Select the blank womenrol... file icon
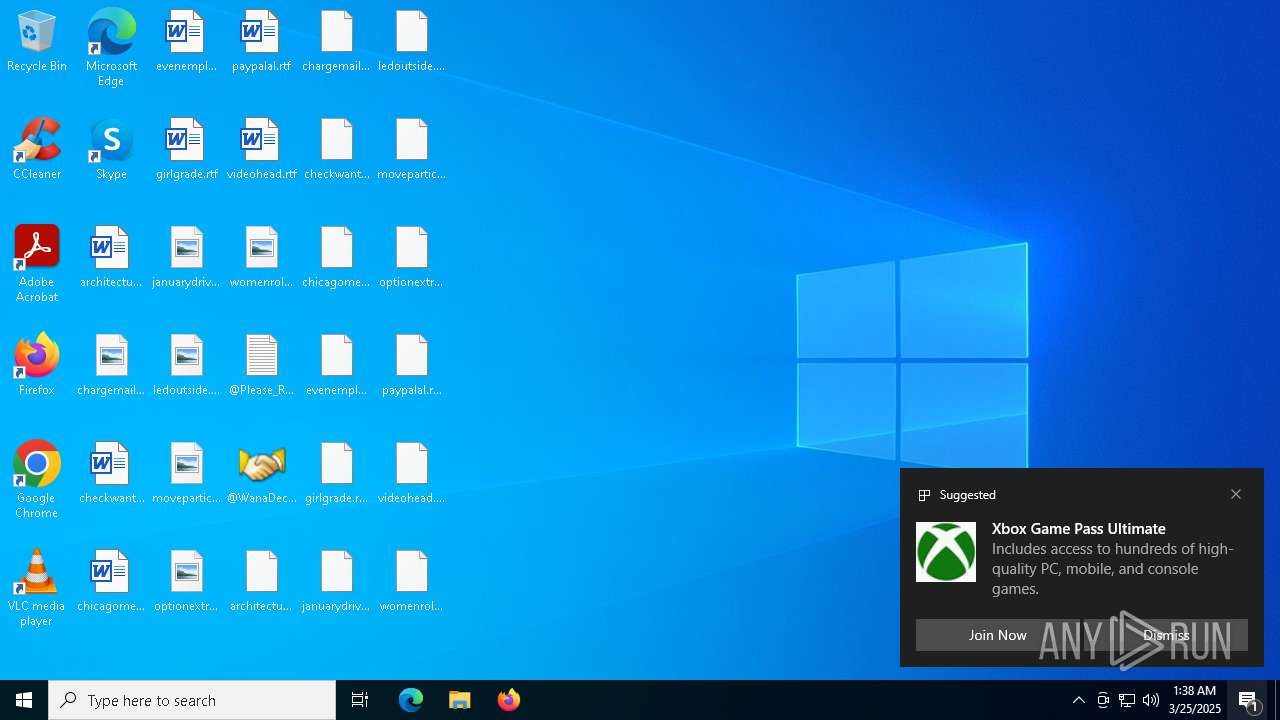 412,582
